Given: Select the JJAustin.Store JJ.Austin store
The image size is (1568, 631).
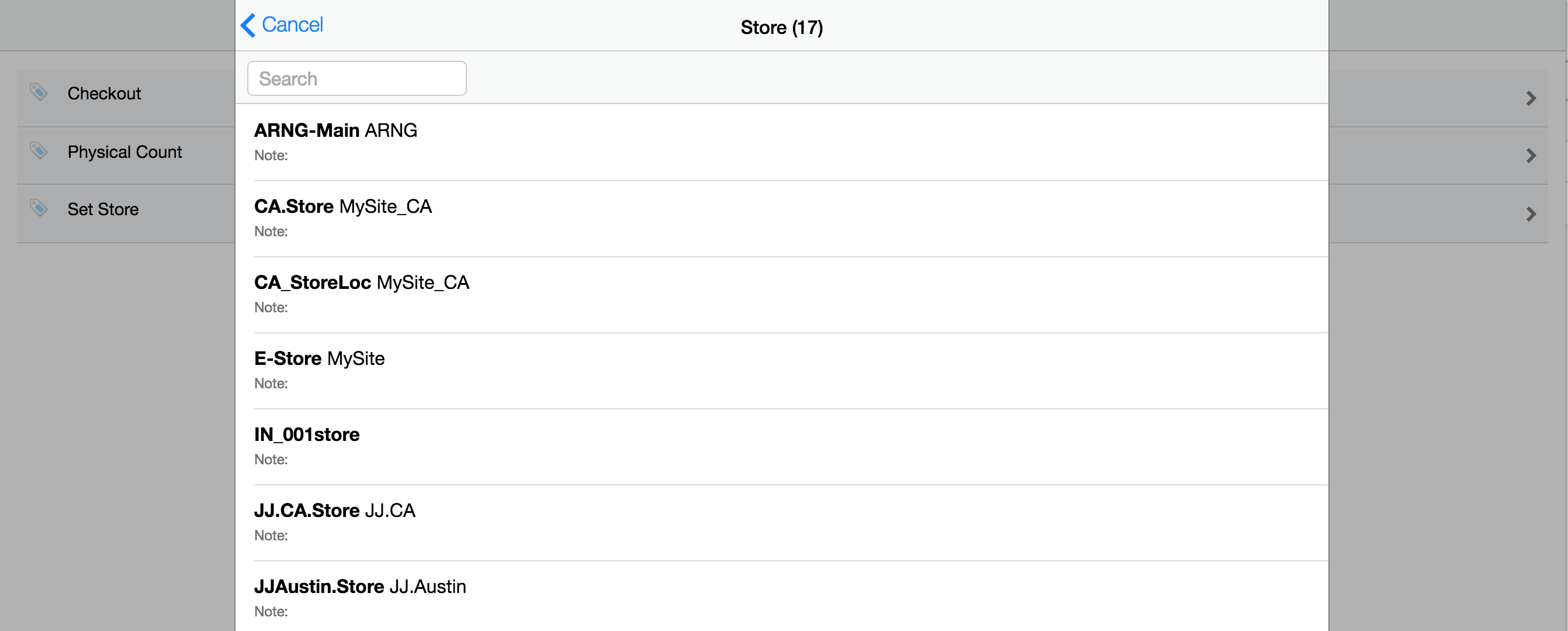Looking at the screenshot, I should (360, 587).
